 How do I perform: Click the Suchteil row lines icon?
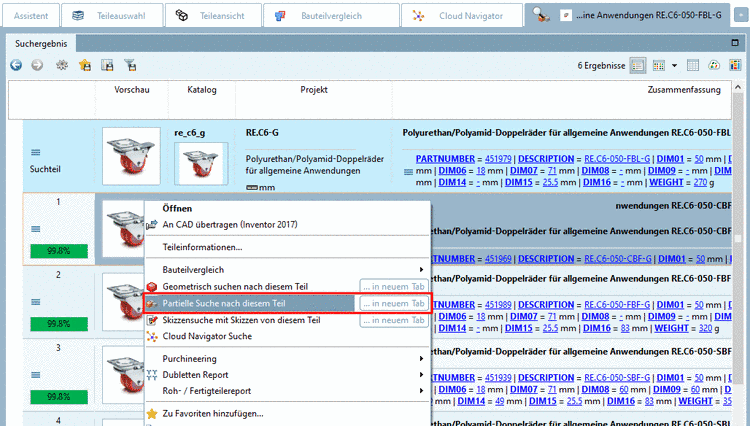(35, 153)
